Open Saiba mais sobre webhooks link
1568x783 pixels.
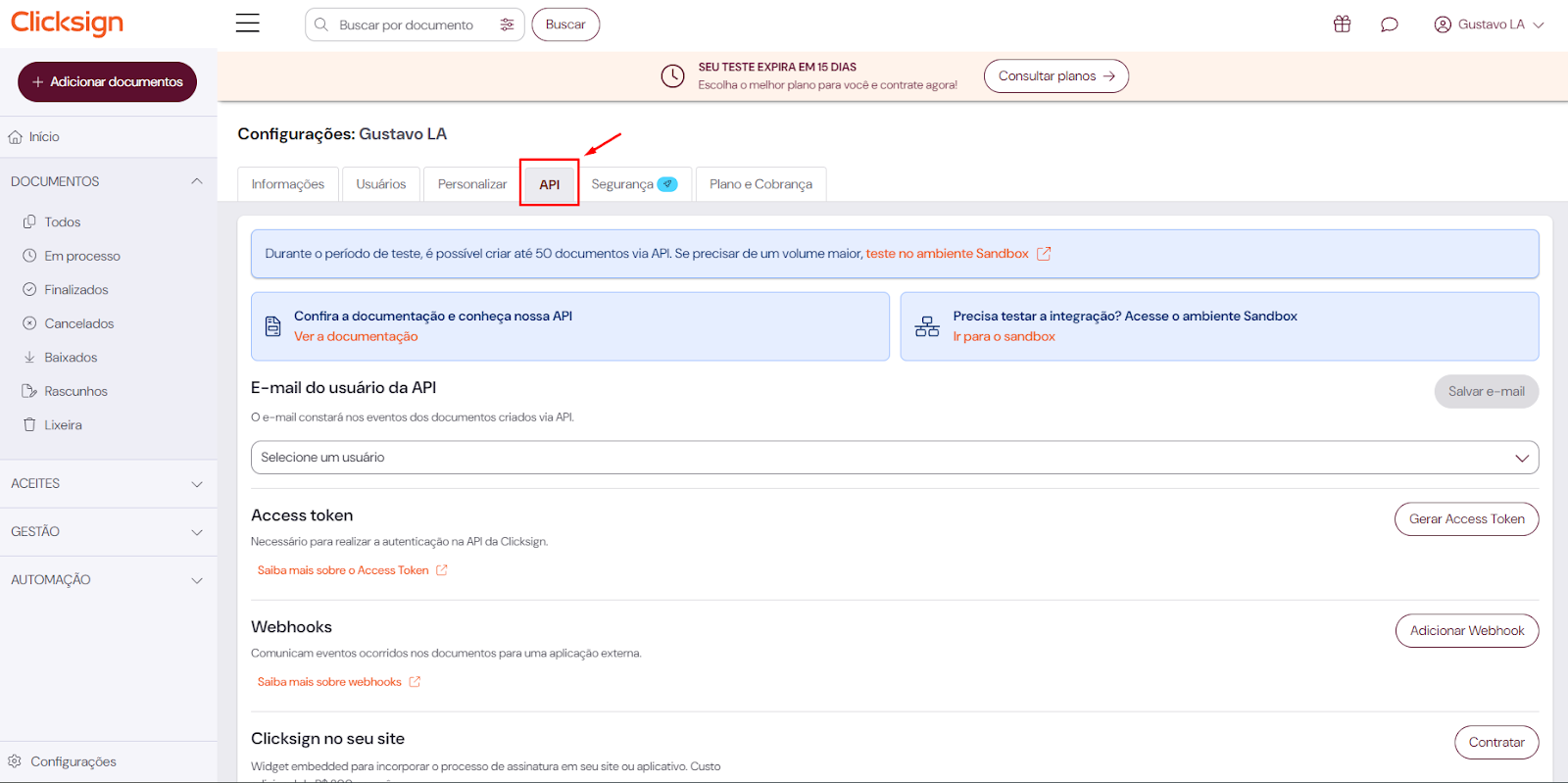[329, 682]
